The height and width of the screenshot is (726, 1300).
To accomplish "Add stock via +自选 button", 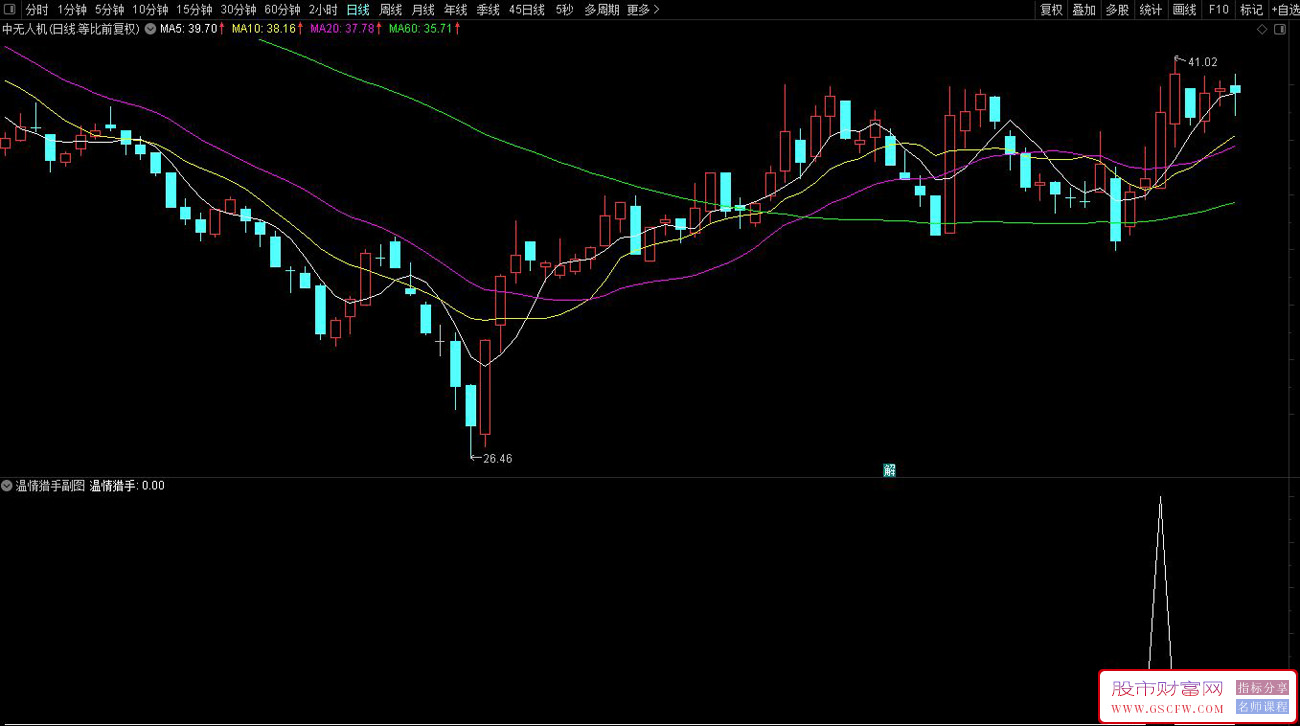I will (1285, 9).
